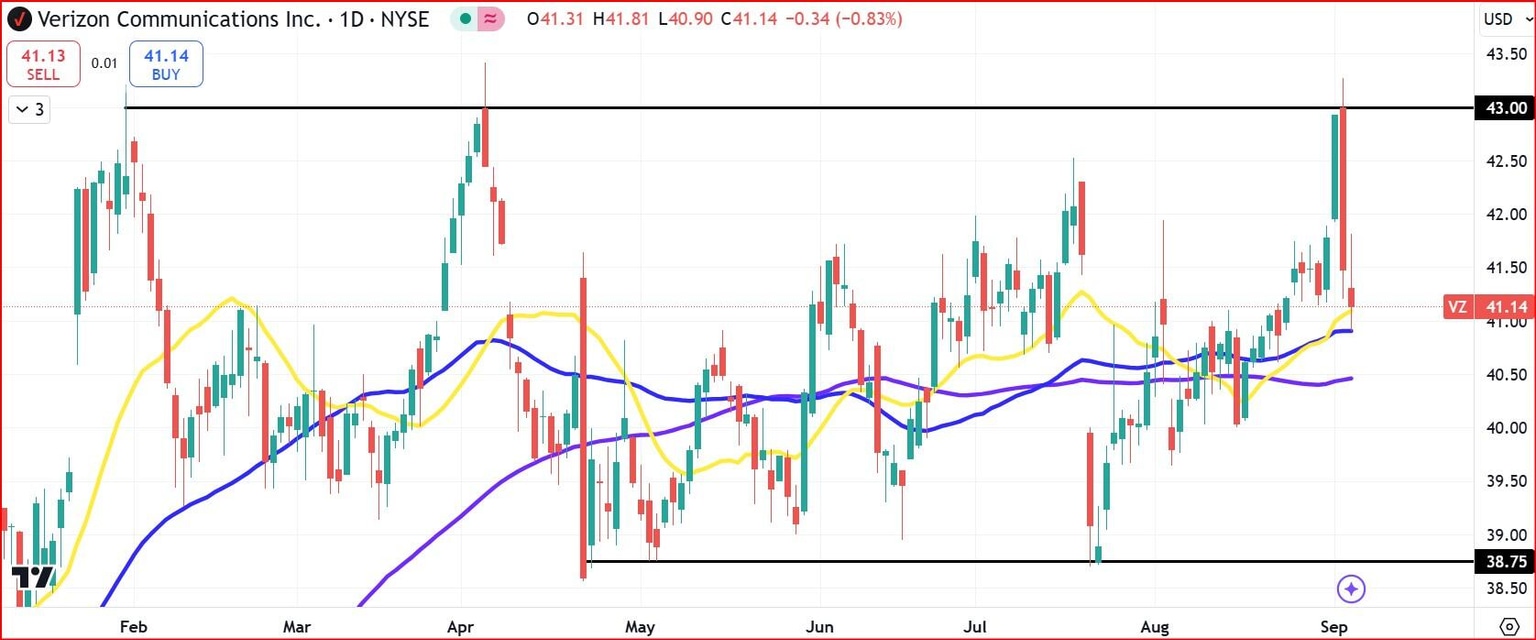The height and width of the screenshot is (640, 1536).
Task: Click the O41.31 open value
Action: (x=556, y=18)
